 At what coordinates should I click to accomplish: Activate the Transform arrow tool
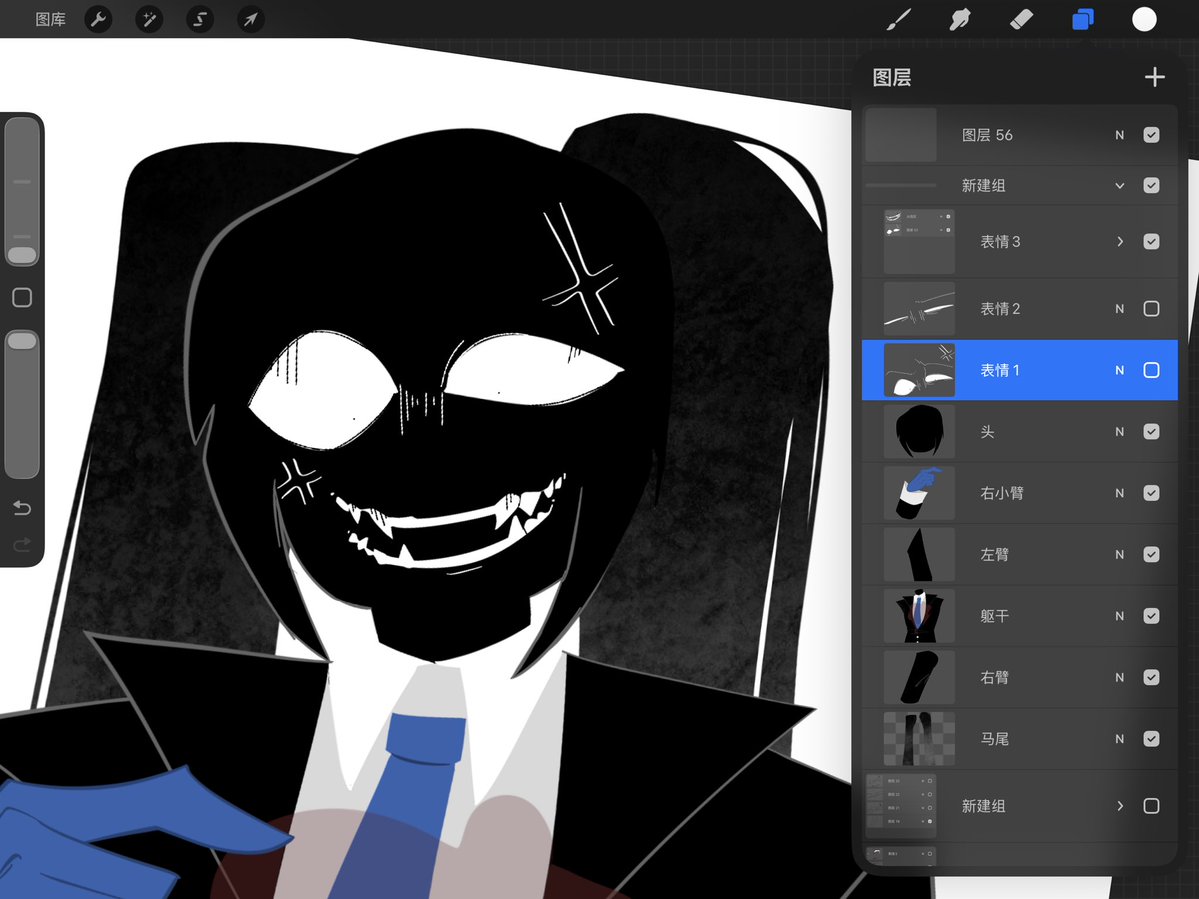pos(251,19)
